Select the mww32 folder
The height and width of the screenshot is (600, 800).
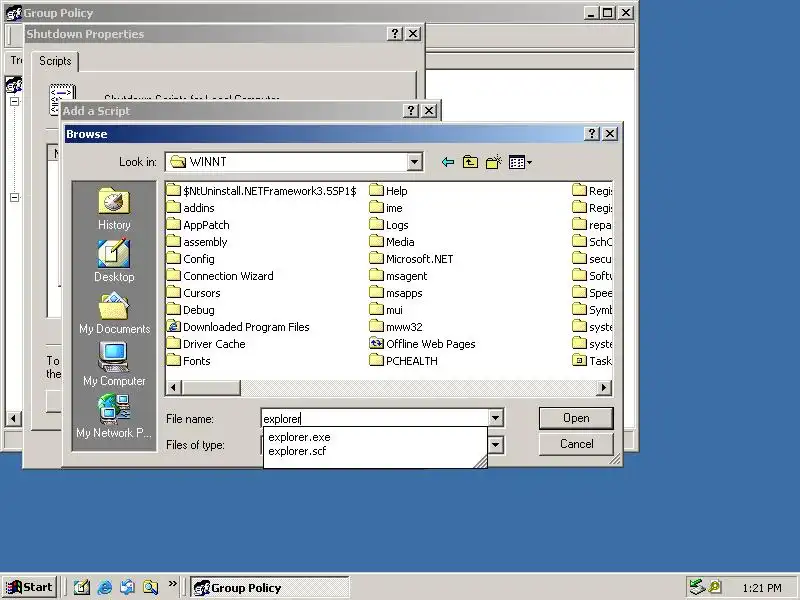pos(396,327)
